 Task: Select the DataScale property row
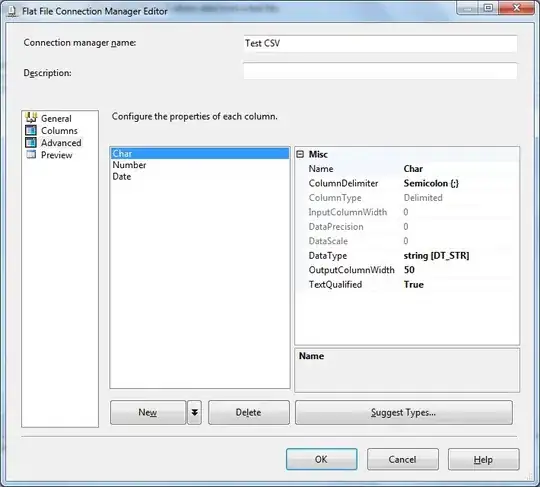pos(407,241)
